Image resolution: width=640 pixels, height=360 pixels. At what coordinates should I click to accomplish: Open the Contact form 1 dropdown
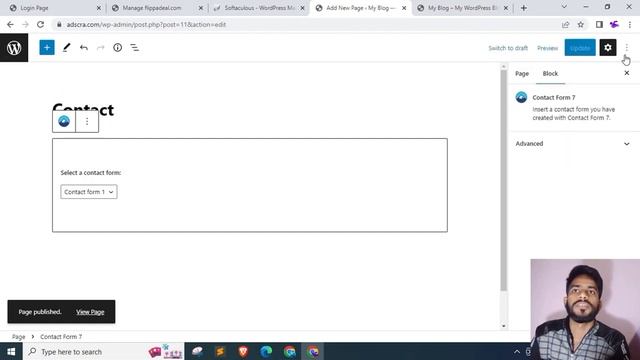point(89,192)
